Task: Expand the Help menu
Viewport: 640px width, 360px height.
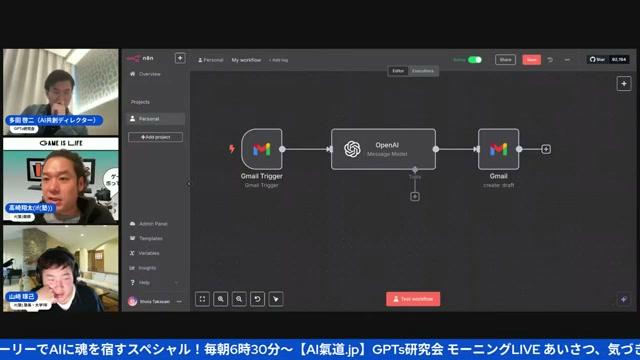Action: (154, 282)
